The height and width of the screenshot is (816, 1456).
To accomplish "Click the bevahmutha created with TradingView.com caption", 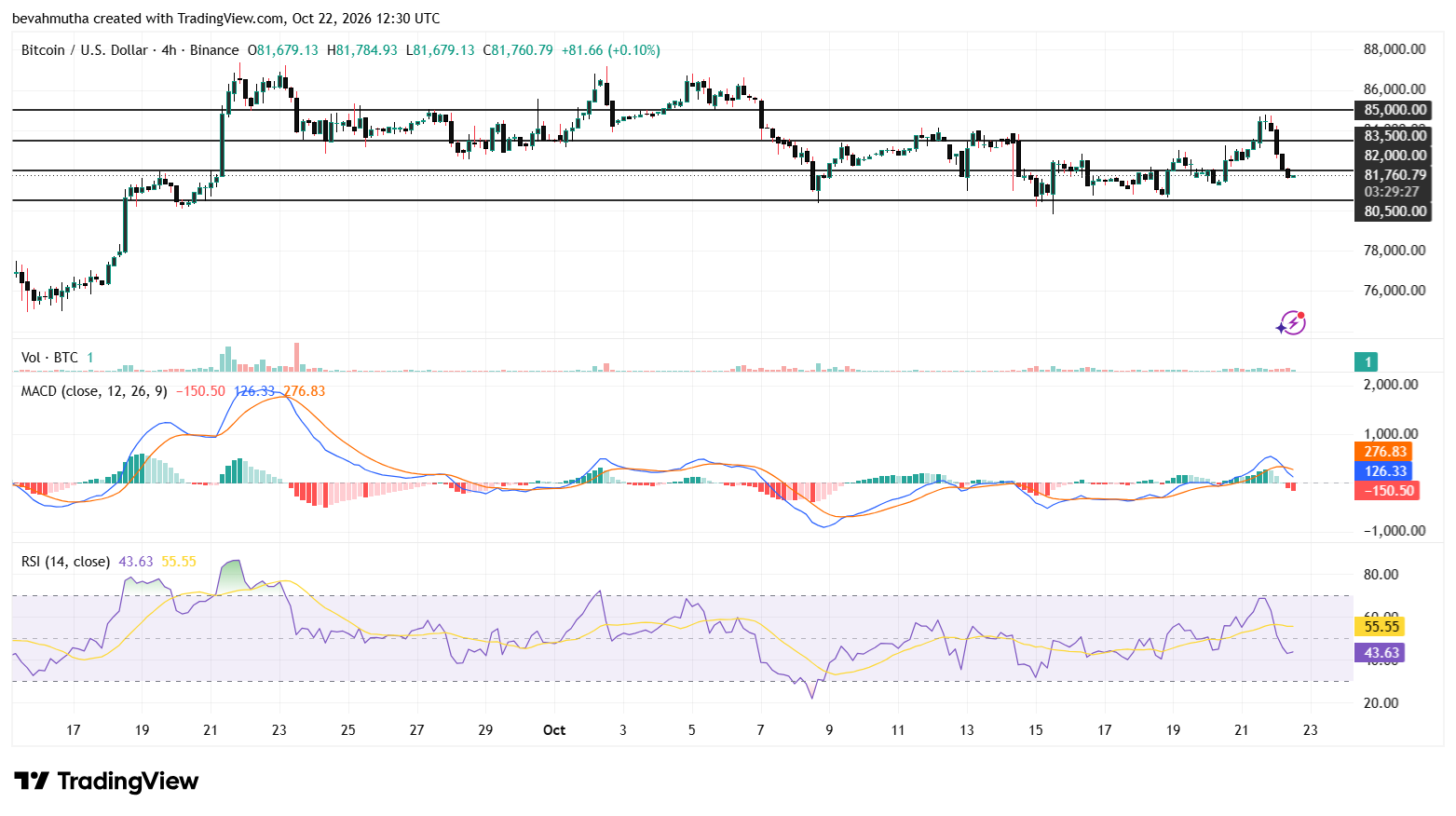I will click(226, 19).
